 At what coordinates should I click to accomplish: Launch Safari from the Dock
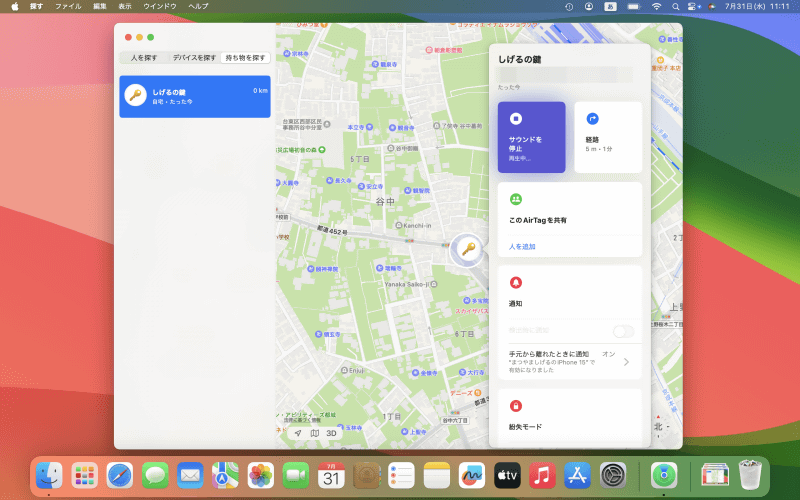click(x=120, y=476)
